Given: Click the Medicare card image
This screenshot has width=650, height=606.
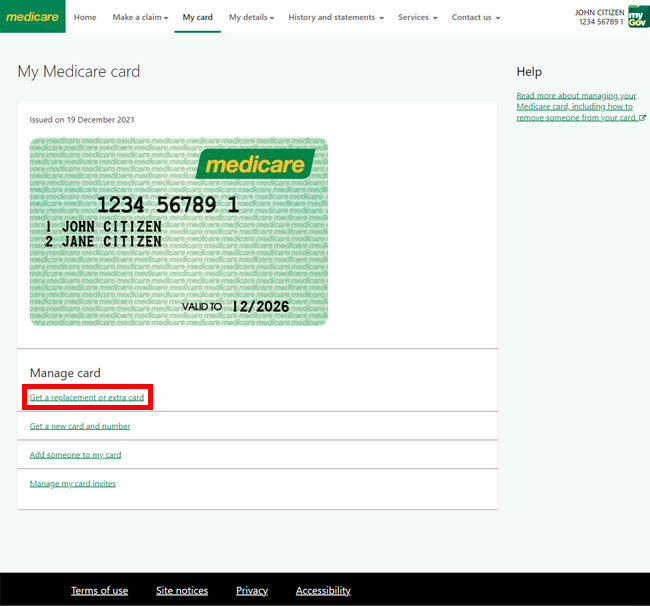Looking at the screenshot, I should tap(179, 231).
